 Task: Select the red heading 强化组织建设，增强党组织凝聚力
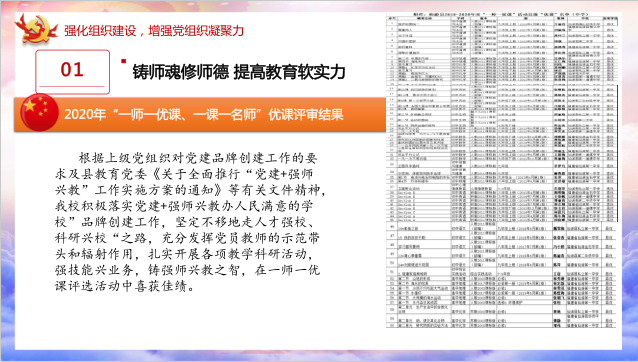pos(154,31)
